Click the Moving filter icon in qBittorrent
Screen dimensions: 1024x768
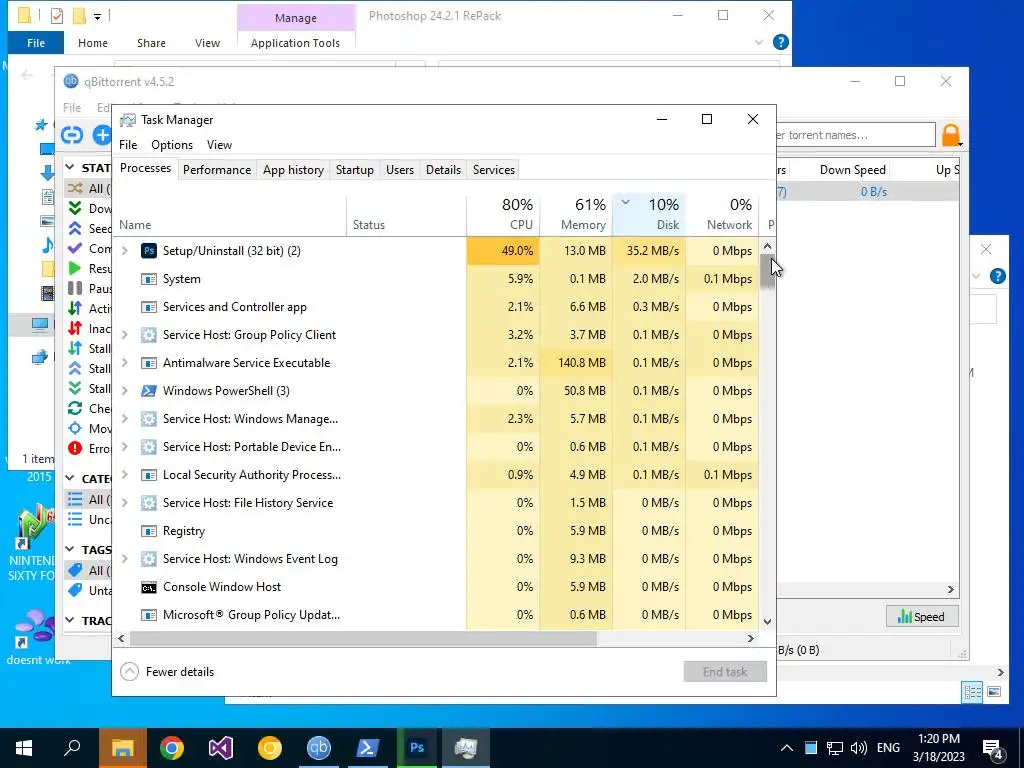pyautogui.click(x=75, y=428)
